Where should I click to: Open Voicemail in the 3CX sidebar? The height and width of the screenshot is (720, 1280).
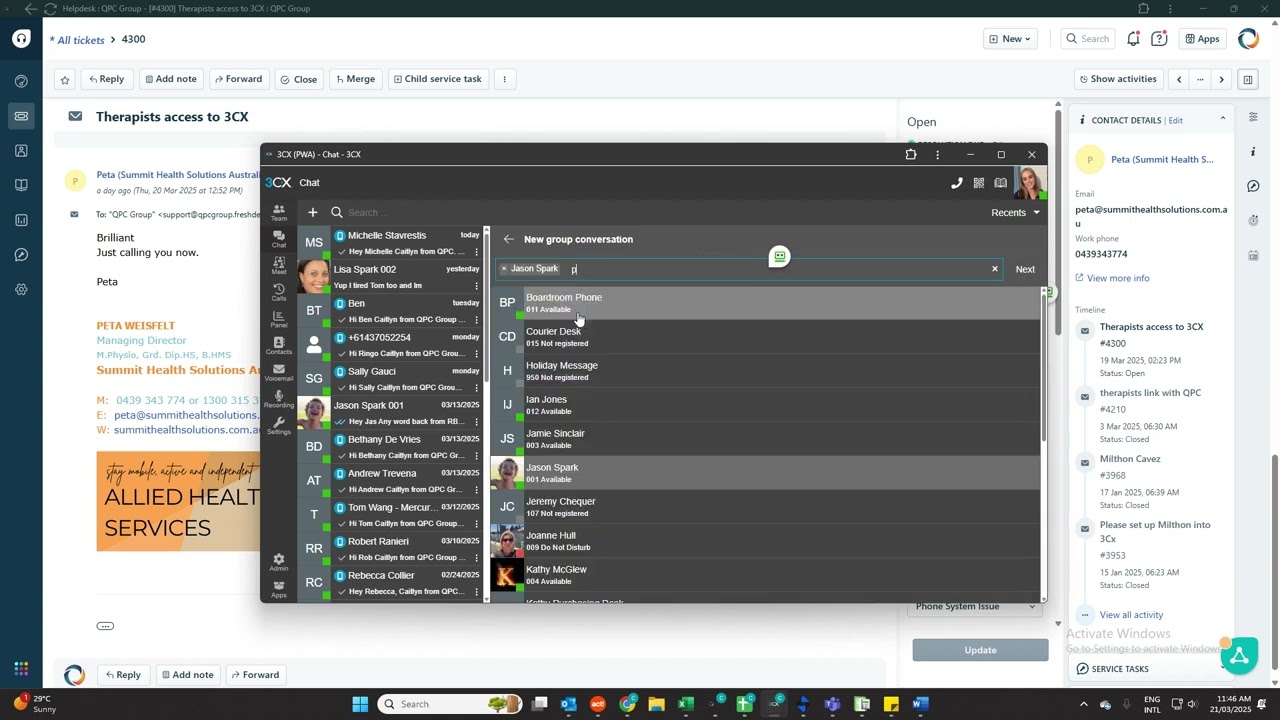click(x=279, y=371)
